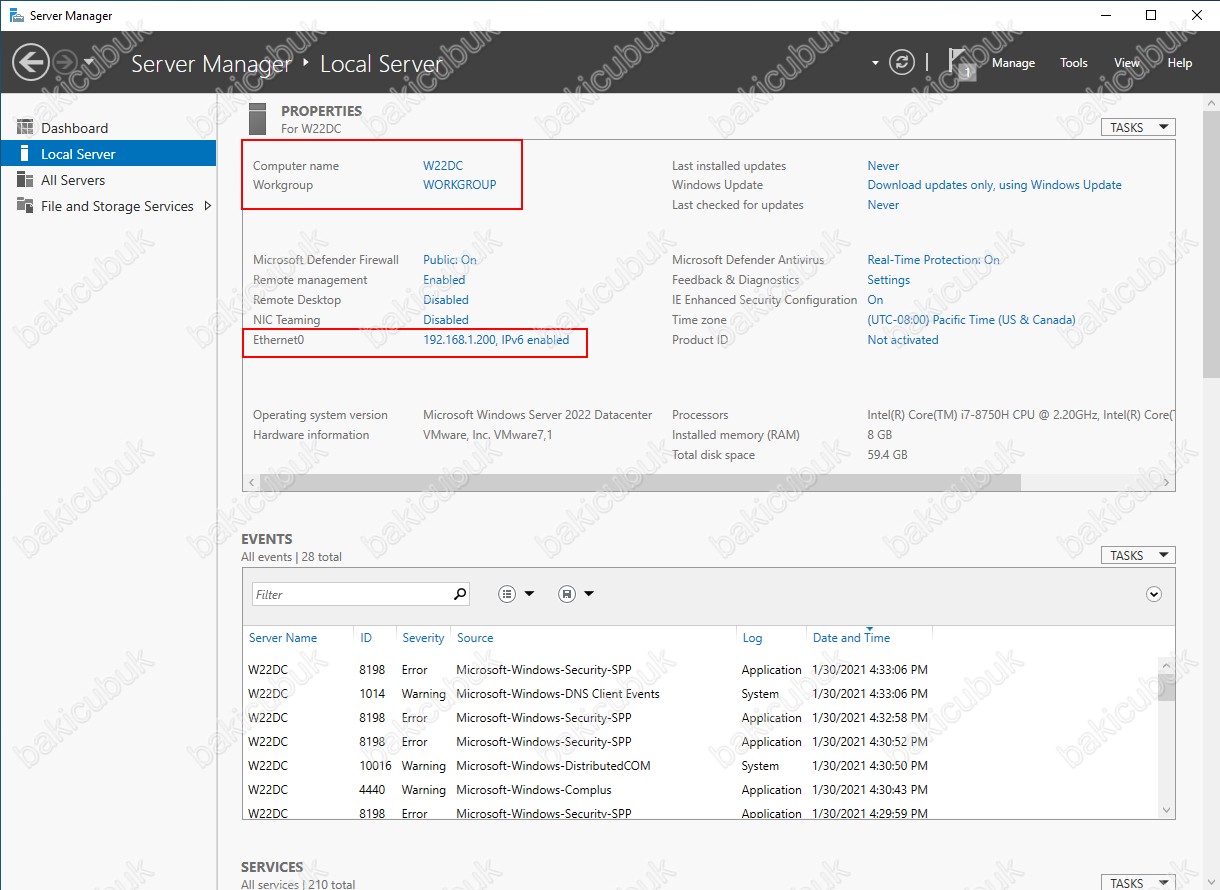Click the File and Storage Services icon

coord(25,206)
